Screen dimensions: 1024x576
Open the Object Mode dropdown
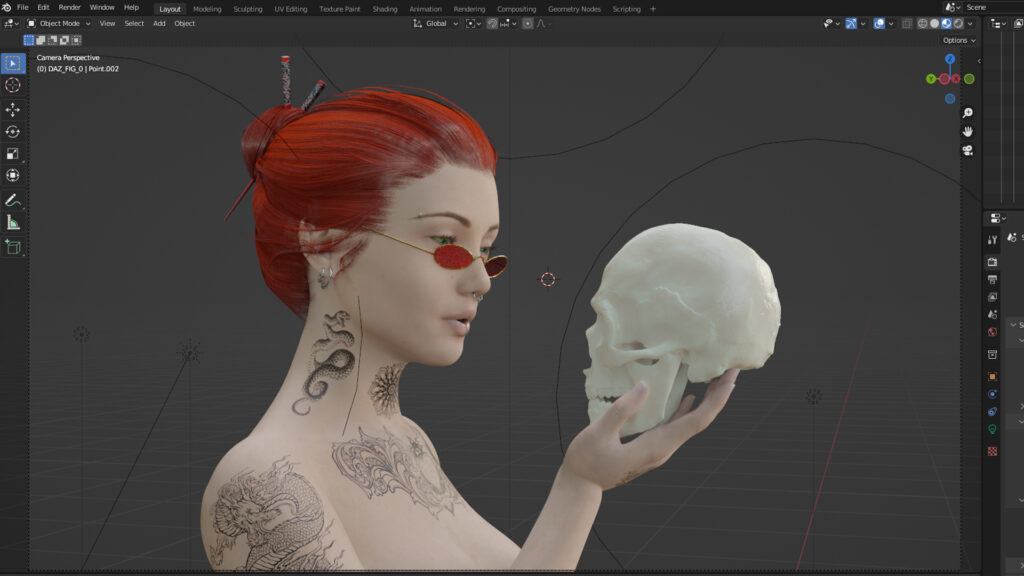click(x=59, y=23)
